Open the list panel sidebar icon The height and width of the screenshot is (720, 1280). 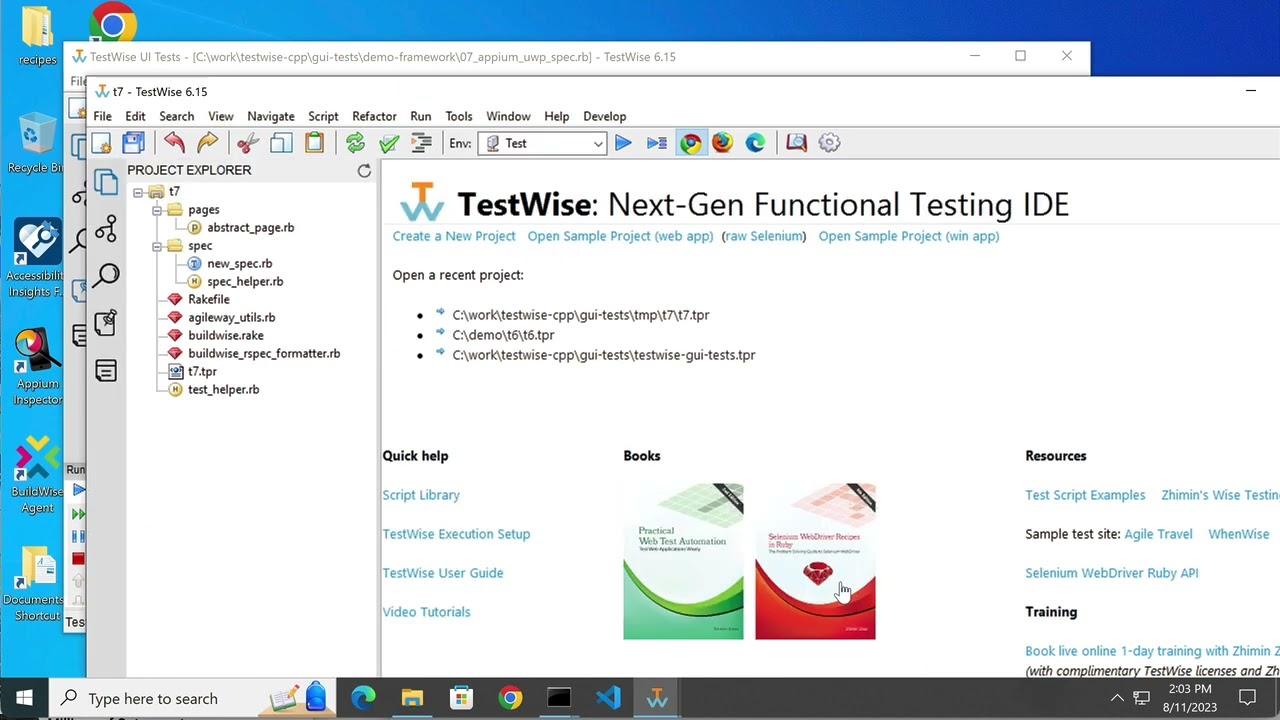coord(106,371)
